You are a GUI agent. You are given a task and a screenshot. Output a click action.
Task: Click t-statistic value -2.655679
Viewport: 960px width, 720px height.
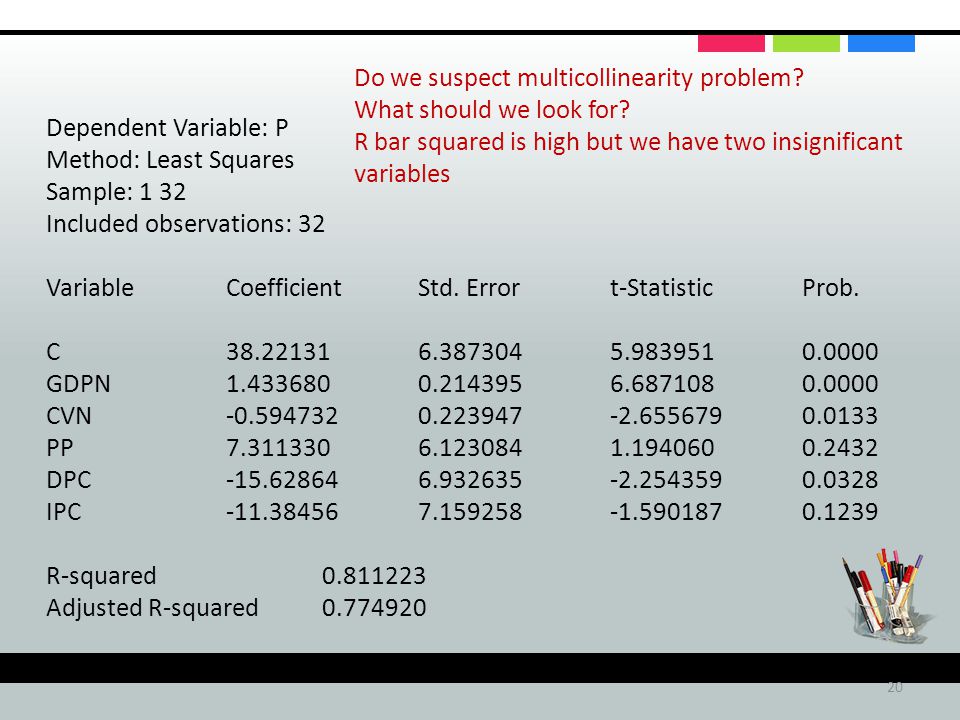[666, 416]
